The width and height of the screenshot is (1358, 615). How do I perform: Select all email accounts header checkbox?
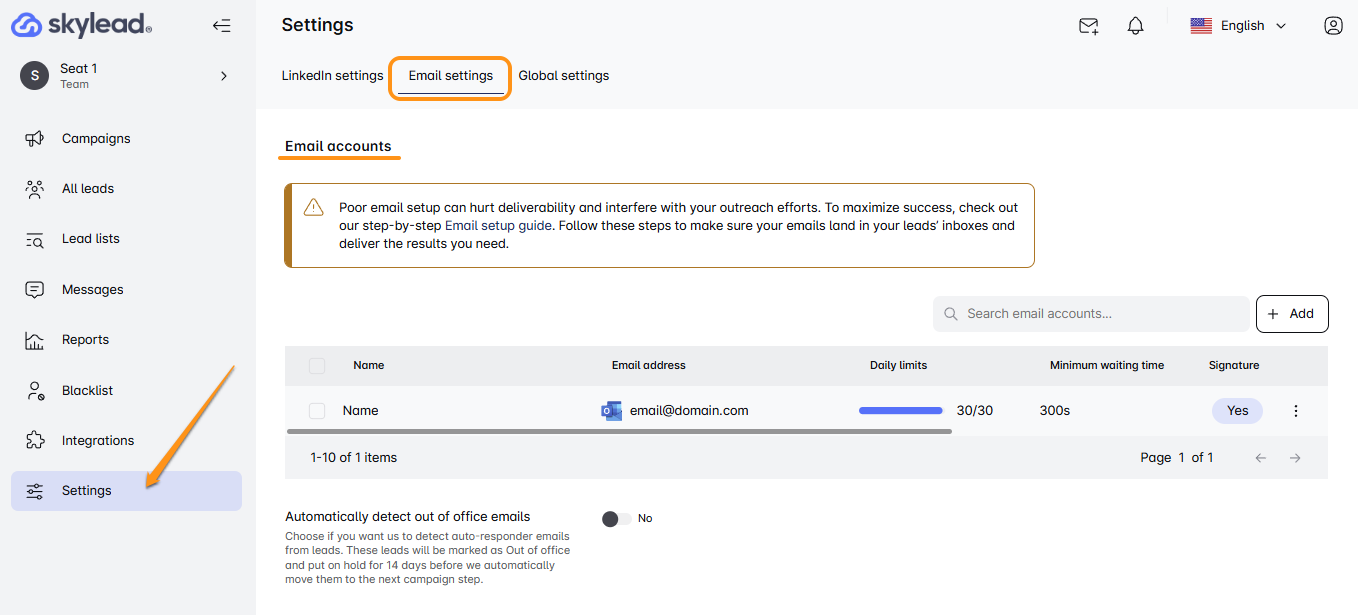(317, 366)
